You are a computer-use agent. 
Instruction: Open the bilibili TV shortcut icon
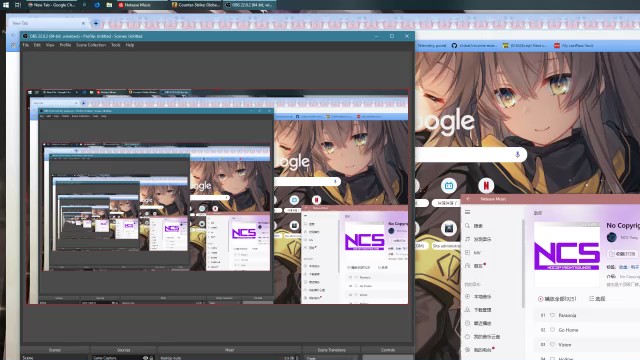click(x=449, y=186)
